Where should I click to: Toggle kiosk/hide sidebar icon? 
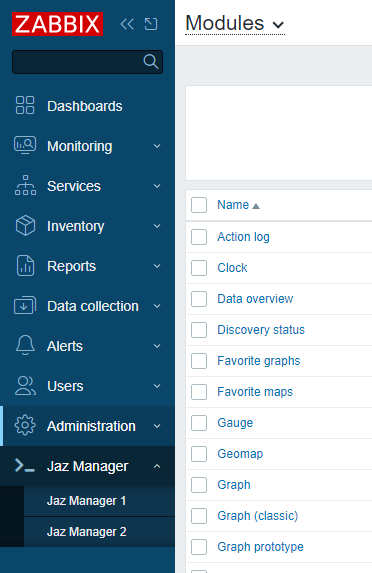coord(151,24)
